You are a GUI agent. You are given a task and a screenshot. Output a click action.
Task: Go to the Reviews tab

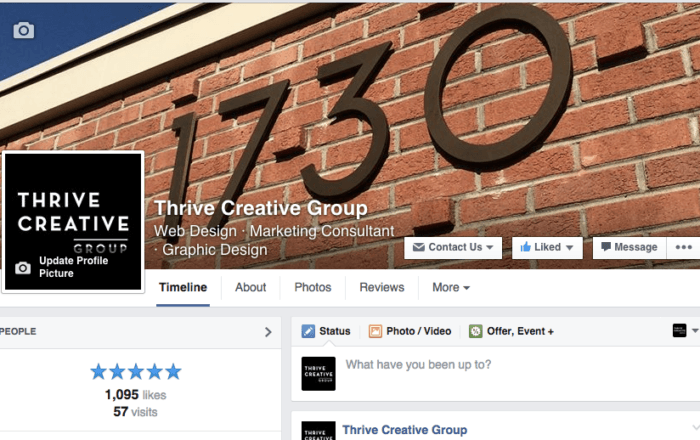382,287
